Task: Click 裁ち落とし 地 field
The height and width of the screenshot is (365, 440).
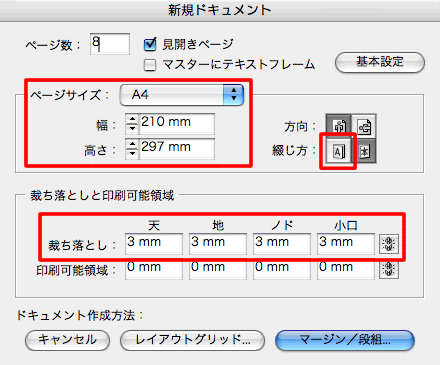Action: coord(218,244)
